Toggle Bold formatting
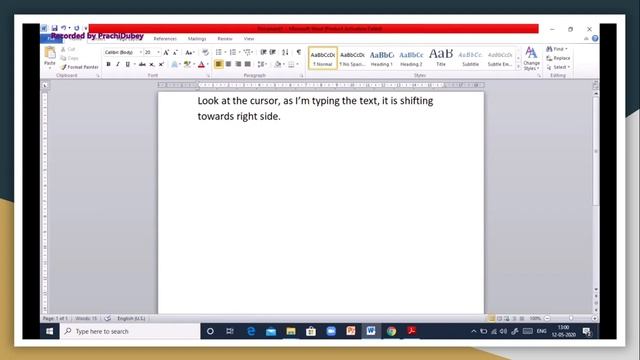The image size is (640, 360). click(109, 64)
